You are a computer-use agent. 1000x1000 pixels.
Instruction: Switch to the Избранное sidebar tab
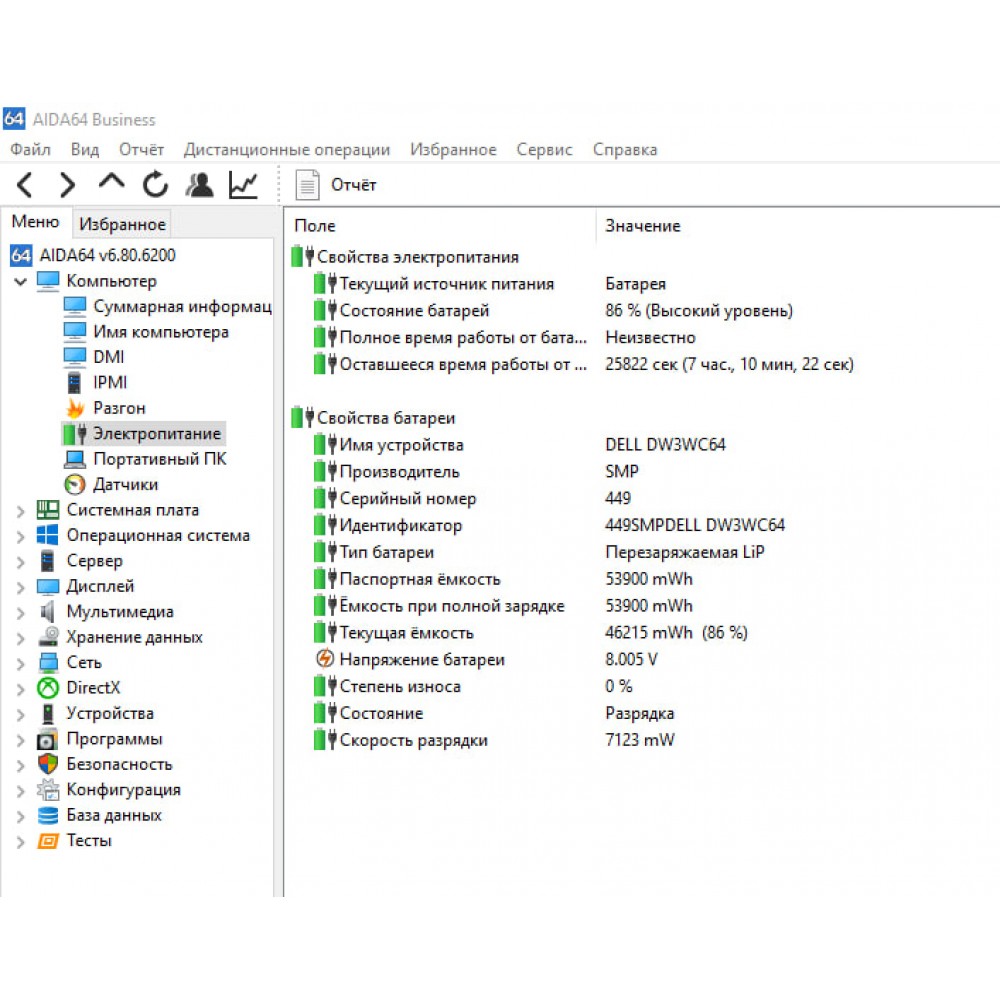122,224
